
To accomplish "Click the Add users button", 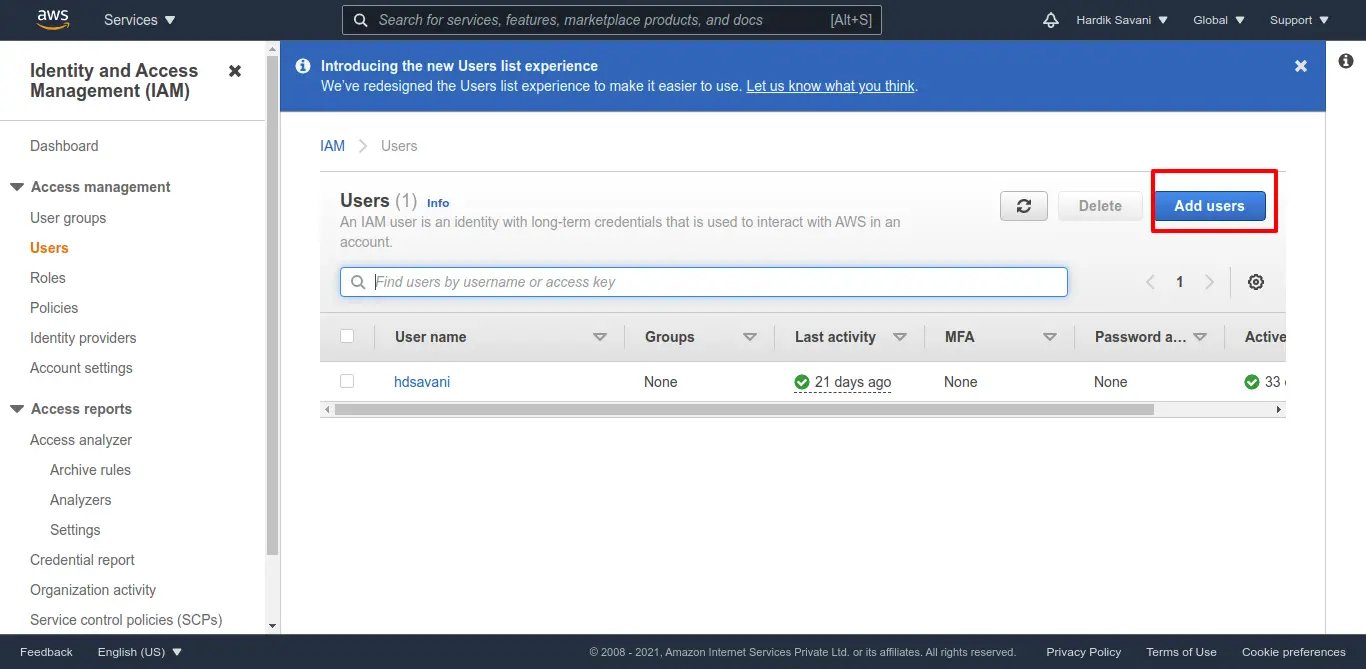I will (1209, 206).
